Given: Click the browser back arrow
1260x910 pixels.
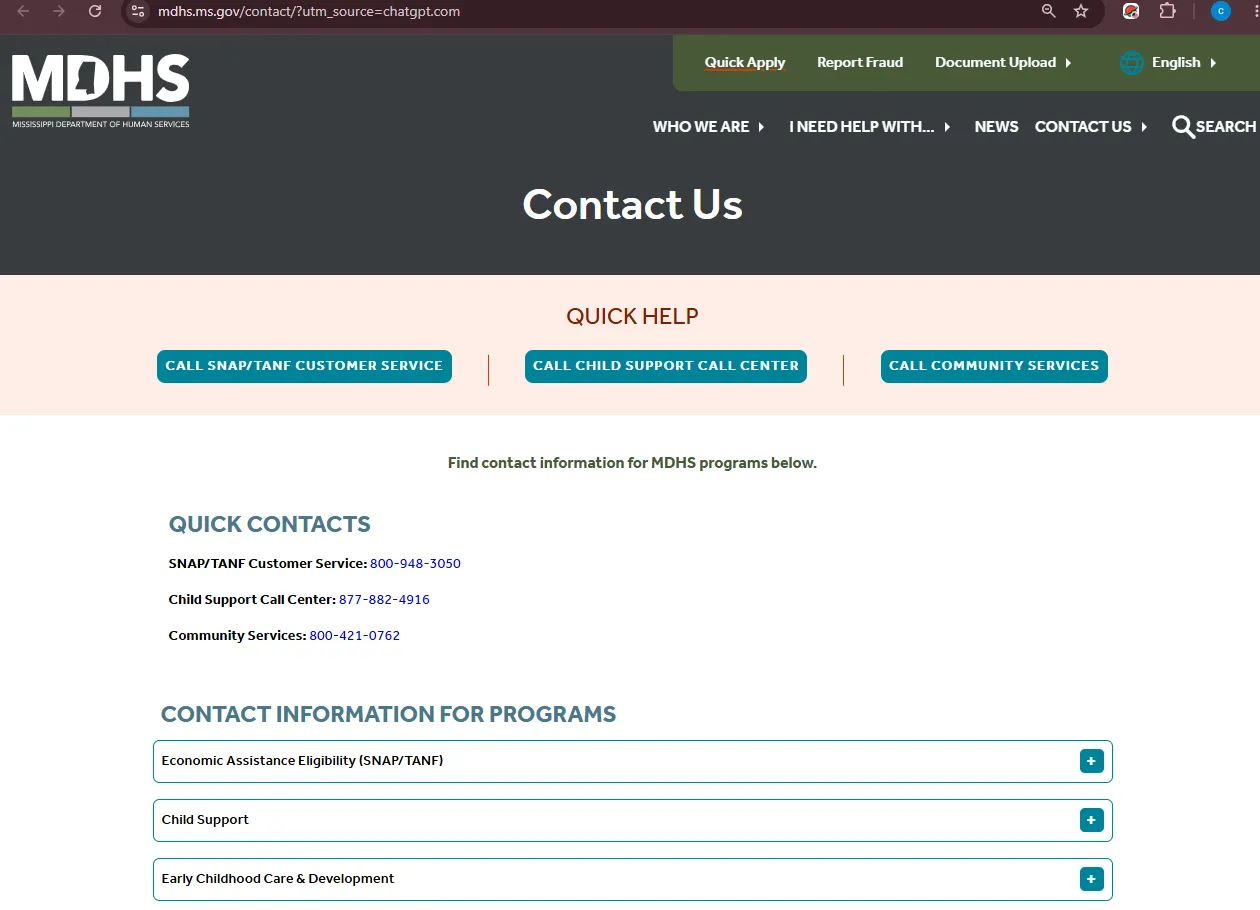Looking at the screenshot, I should 23,11.
